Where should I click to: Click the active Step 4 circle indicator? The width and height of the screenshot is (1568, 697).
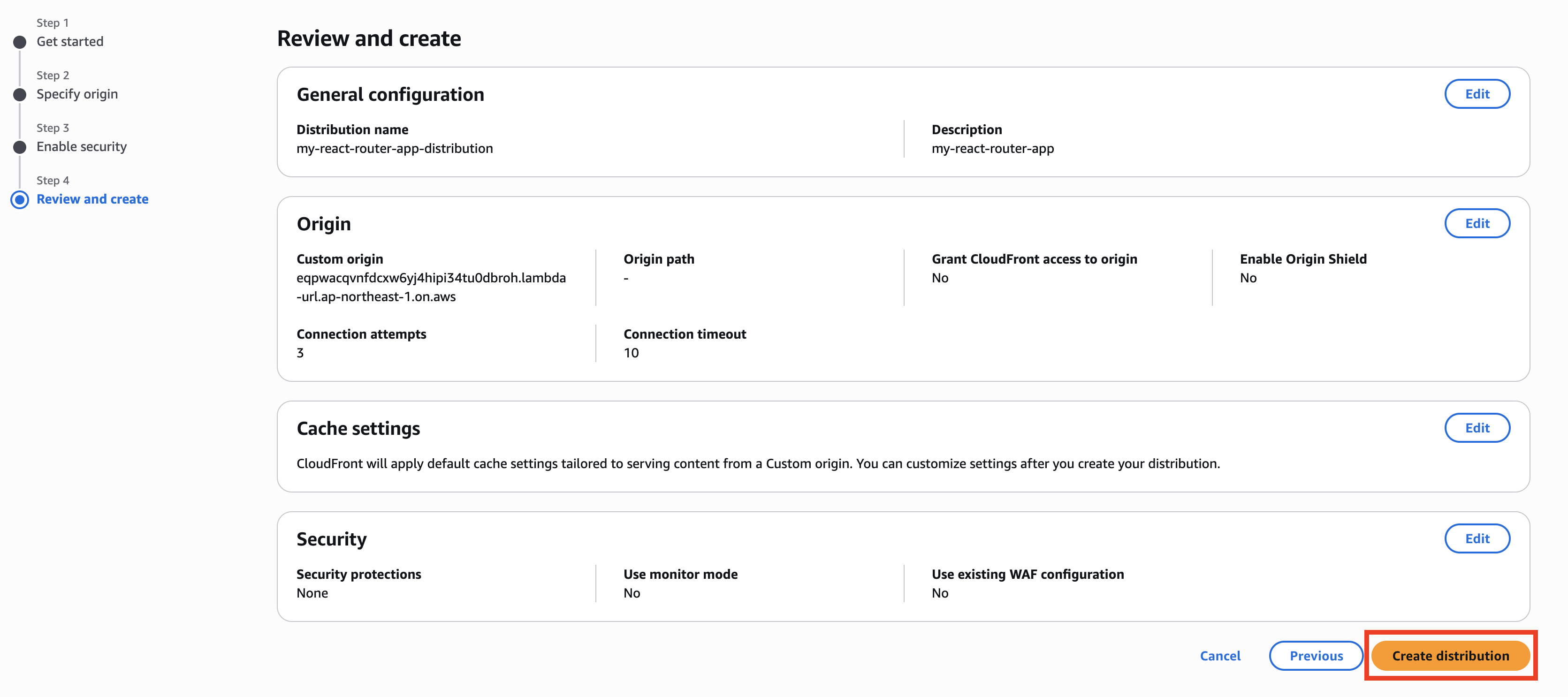[x=20, y=200]
